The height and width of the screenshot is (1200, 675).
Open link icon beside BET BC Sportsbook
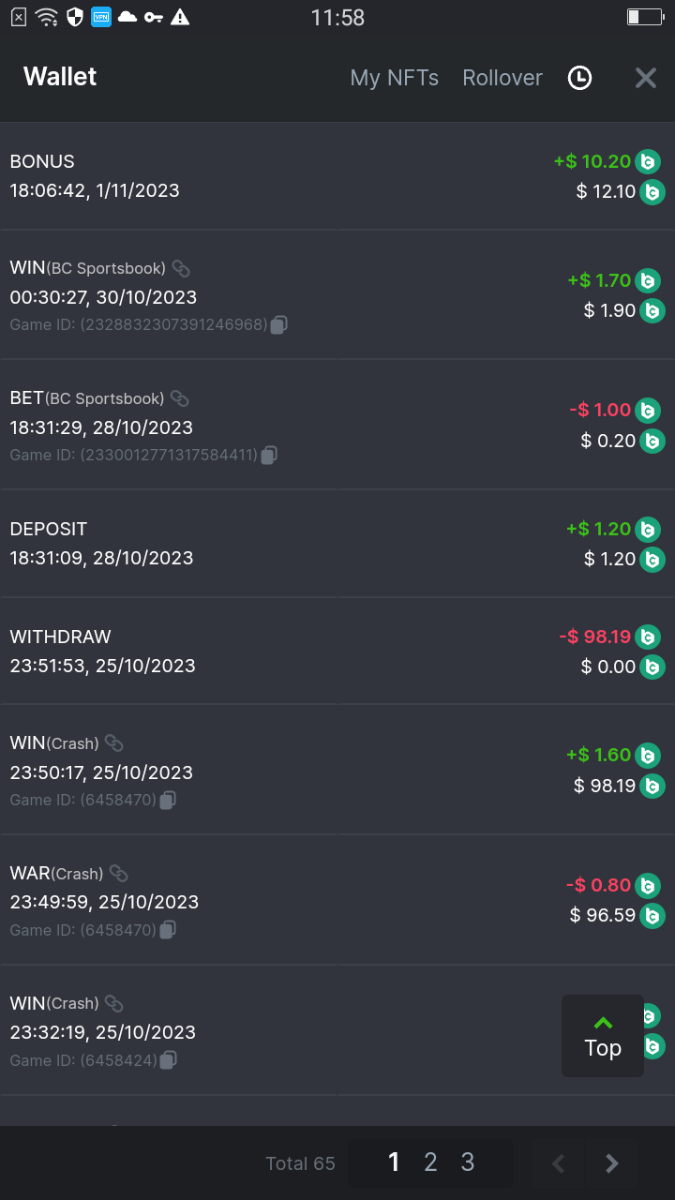(x=180, y=398)
